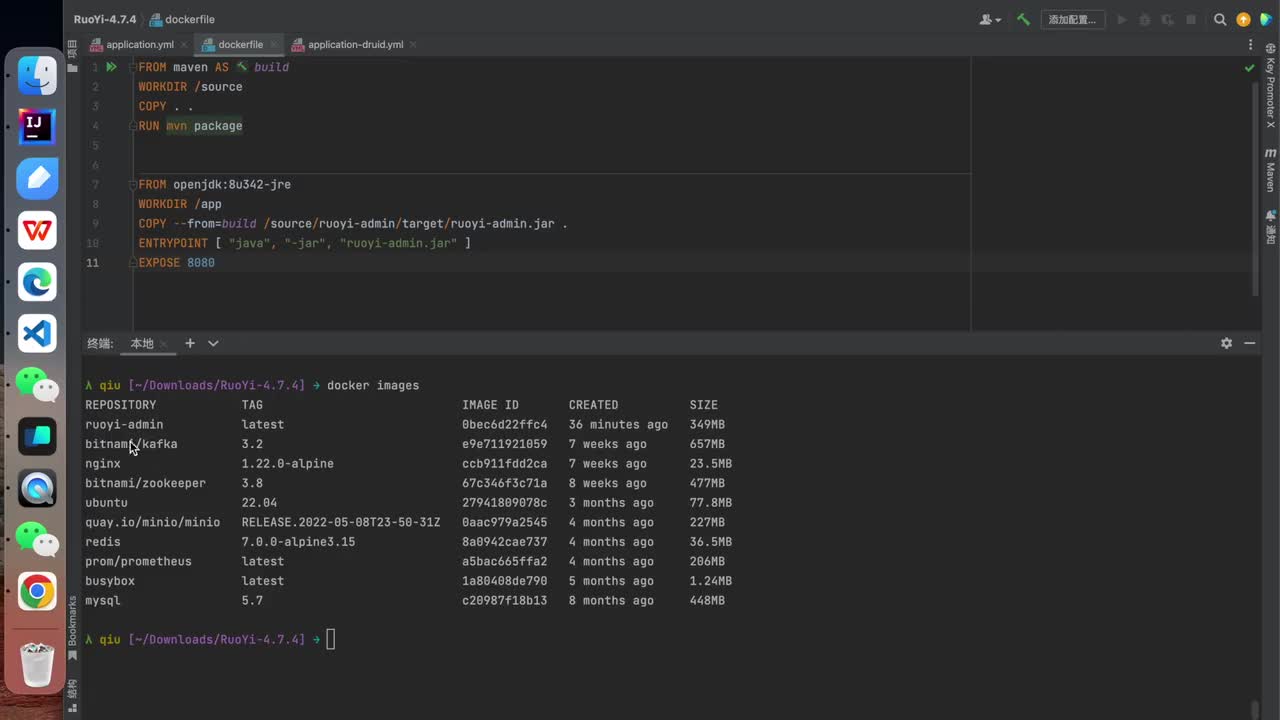Click the 'mysql' repository row
The width and height of the screenshot is (1280, 720).
point(102,601)
